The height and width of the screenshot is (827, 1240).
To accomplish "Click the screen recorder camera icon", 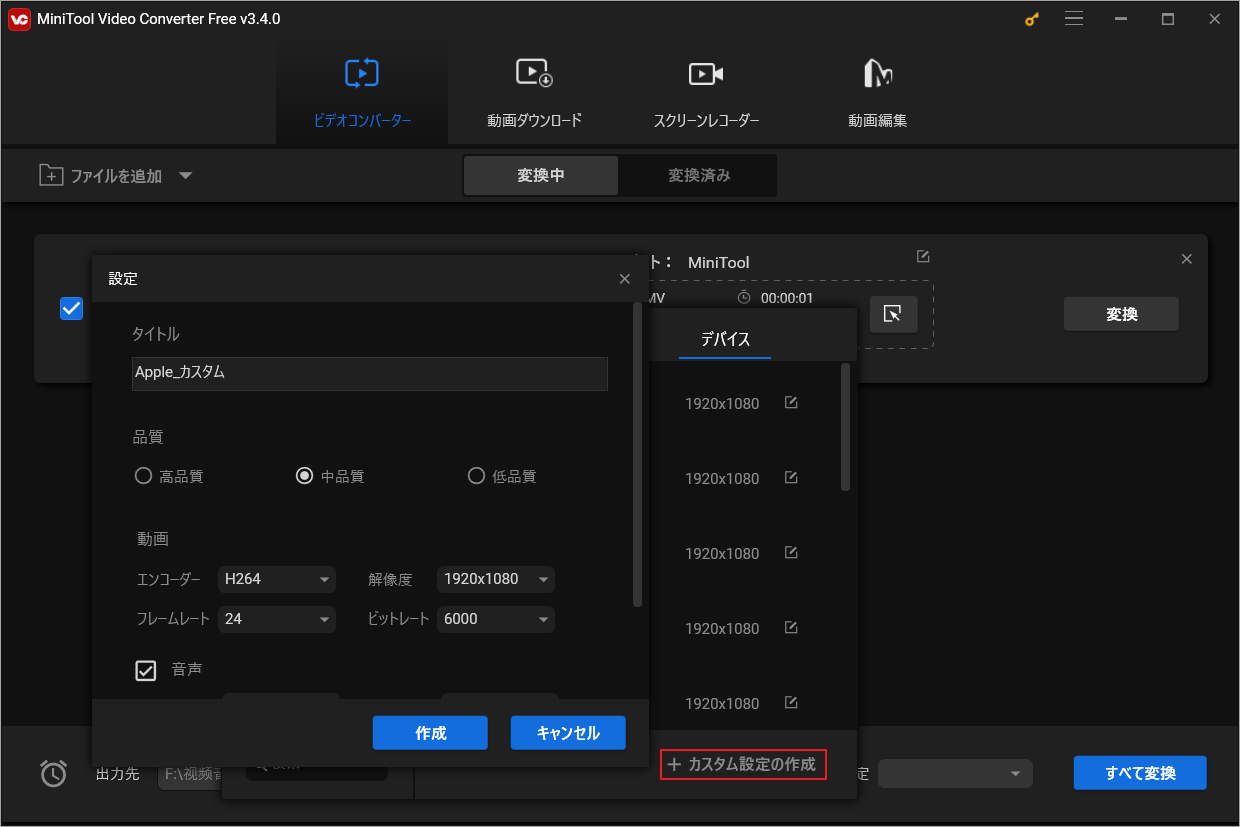I will [x=706, y=74].
